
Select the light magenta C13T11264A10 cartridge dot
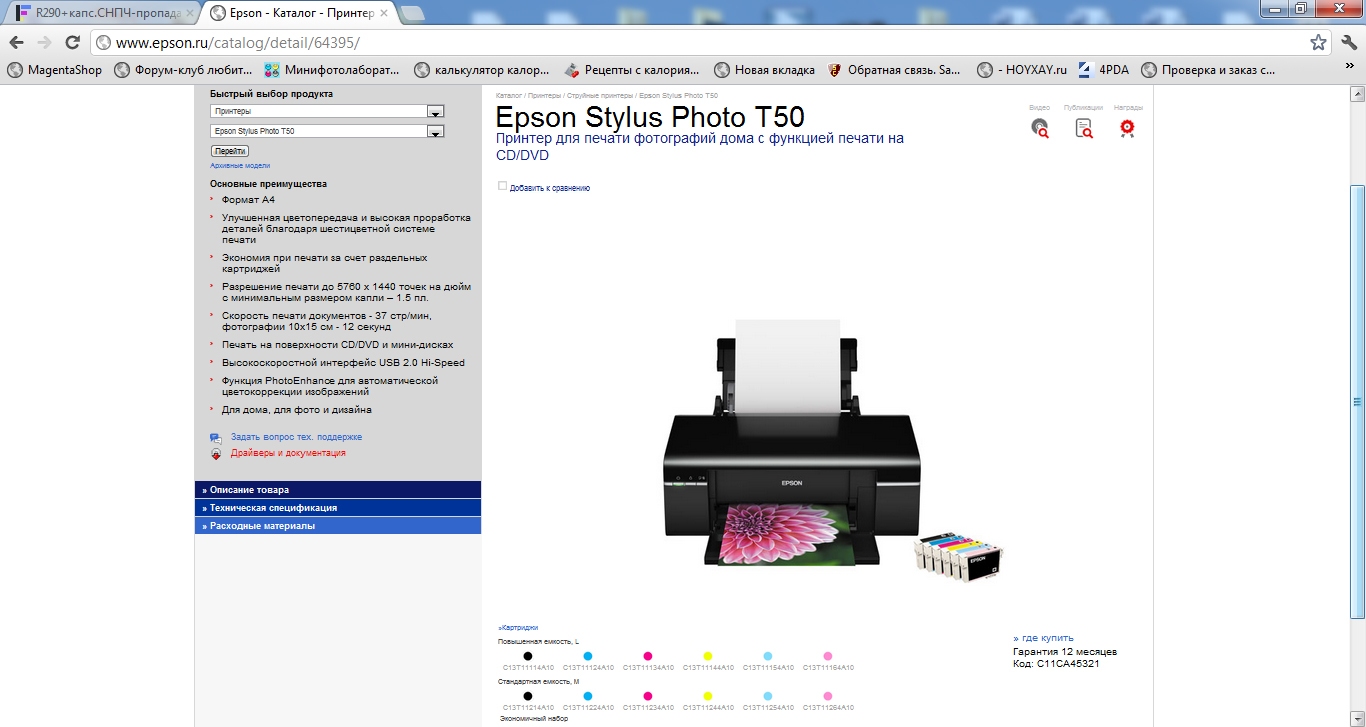[828, 695]
